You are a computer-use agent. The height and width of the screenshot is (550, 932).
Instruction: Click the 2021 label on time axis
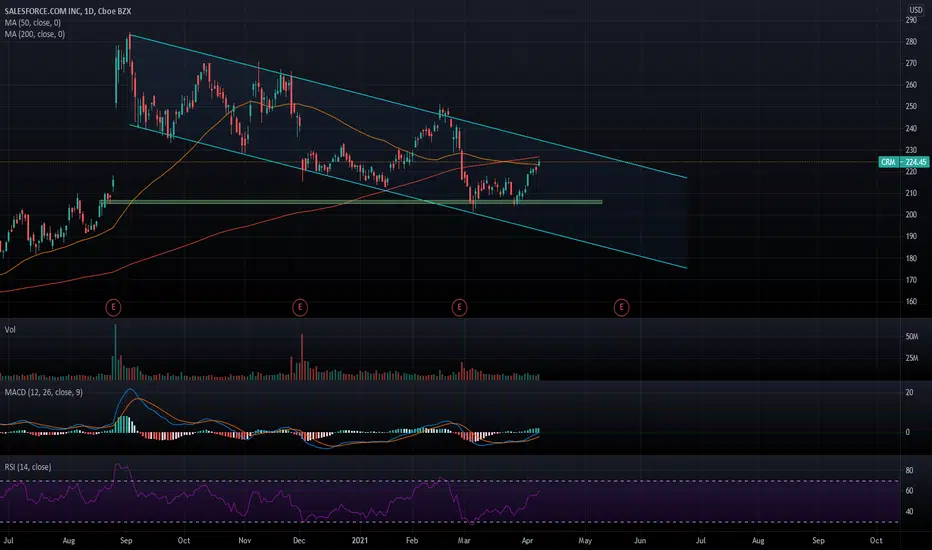coord(360,540)
